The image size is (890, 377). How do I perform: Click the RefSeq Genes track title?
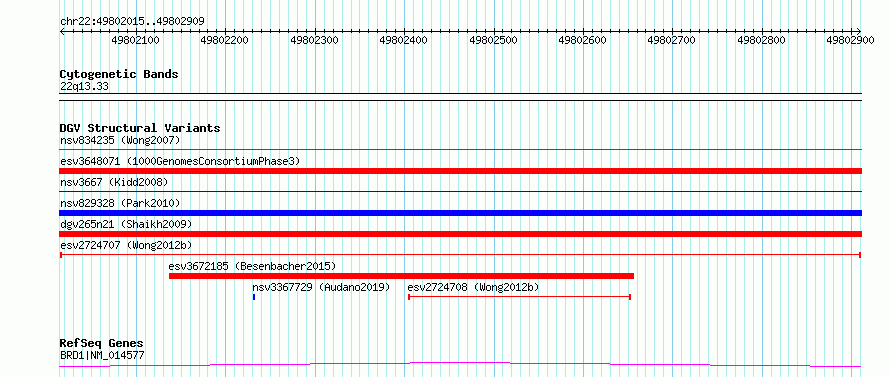coord(102,344)
